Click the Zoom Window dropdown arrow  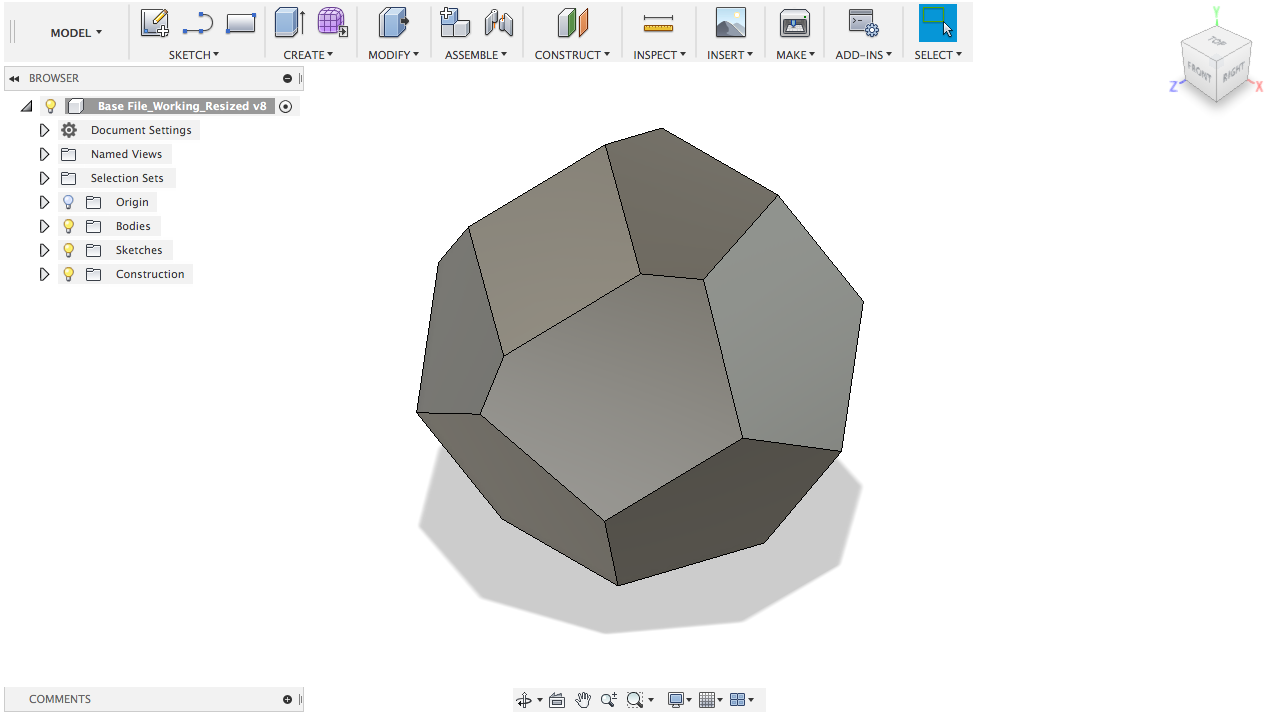(x=651, y=700)
